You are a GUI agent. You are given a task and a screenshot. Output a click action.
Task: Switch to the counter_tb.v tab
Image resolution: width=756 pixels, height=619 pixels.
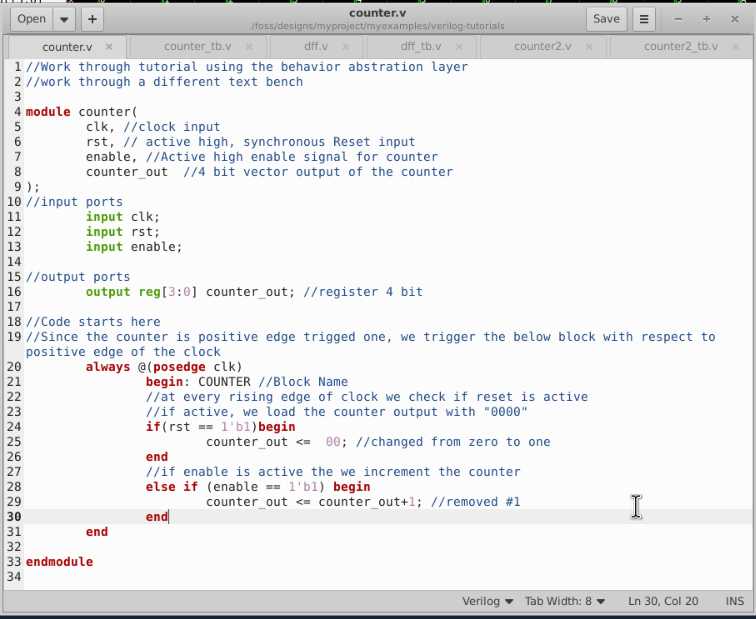(197, 47)
